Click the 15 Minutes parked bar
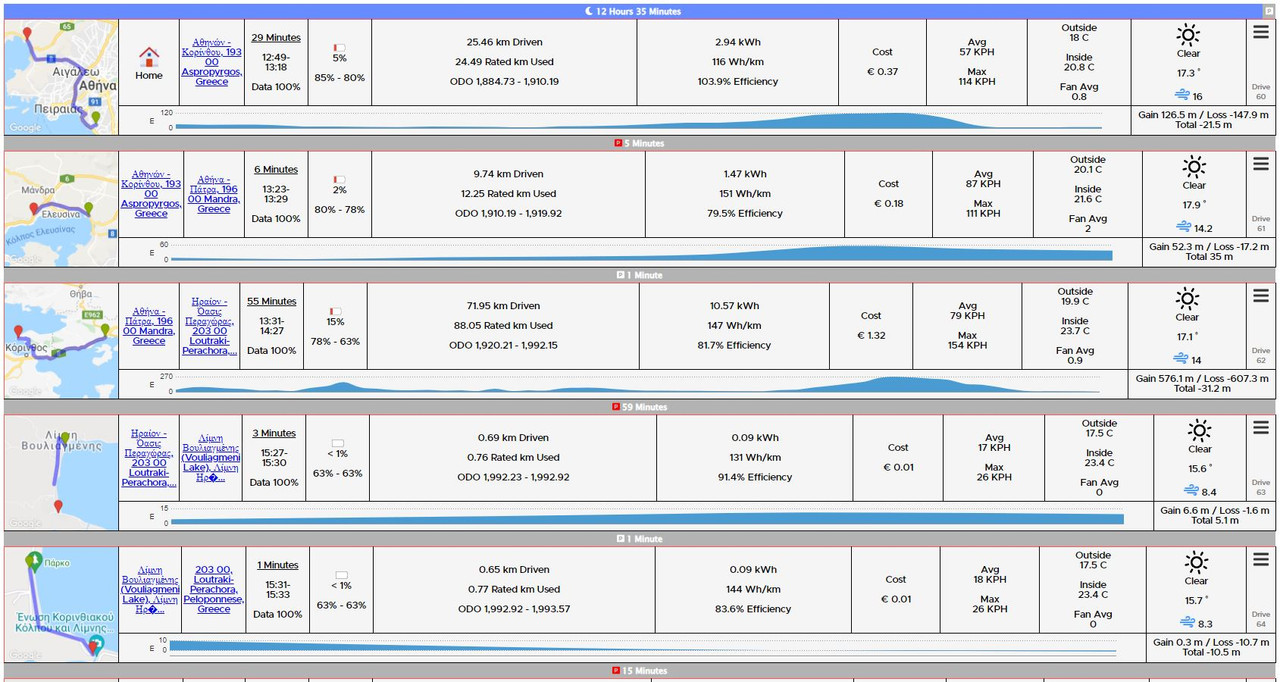Image resolution: width=1280 pixels, height=682 pixels. tap(640, 671)
